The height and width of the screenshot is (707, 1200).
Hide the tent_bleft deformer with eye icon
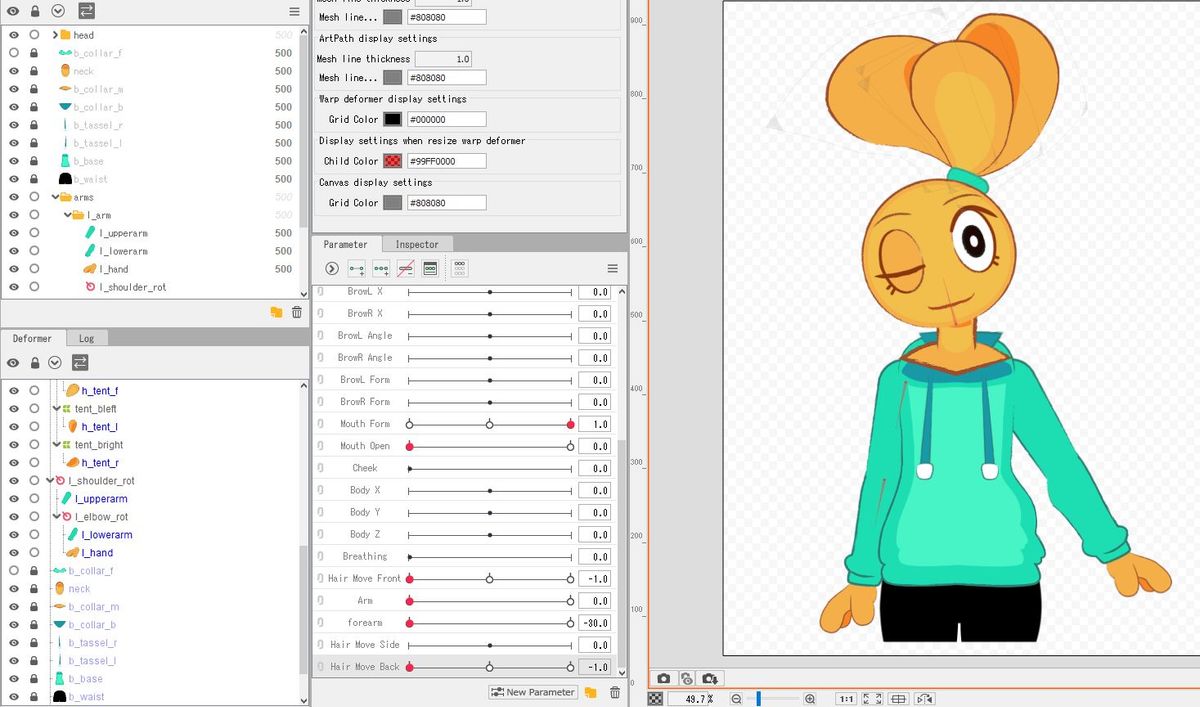pos(14,409)
